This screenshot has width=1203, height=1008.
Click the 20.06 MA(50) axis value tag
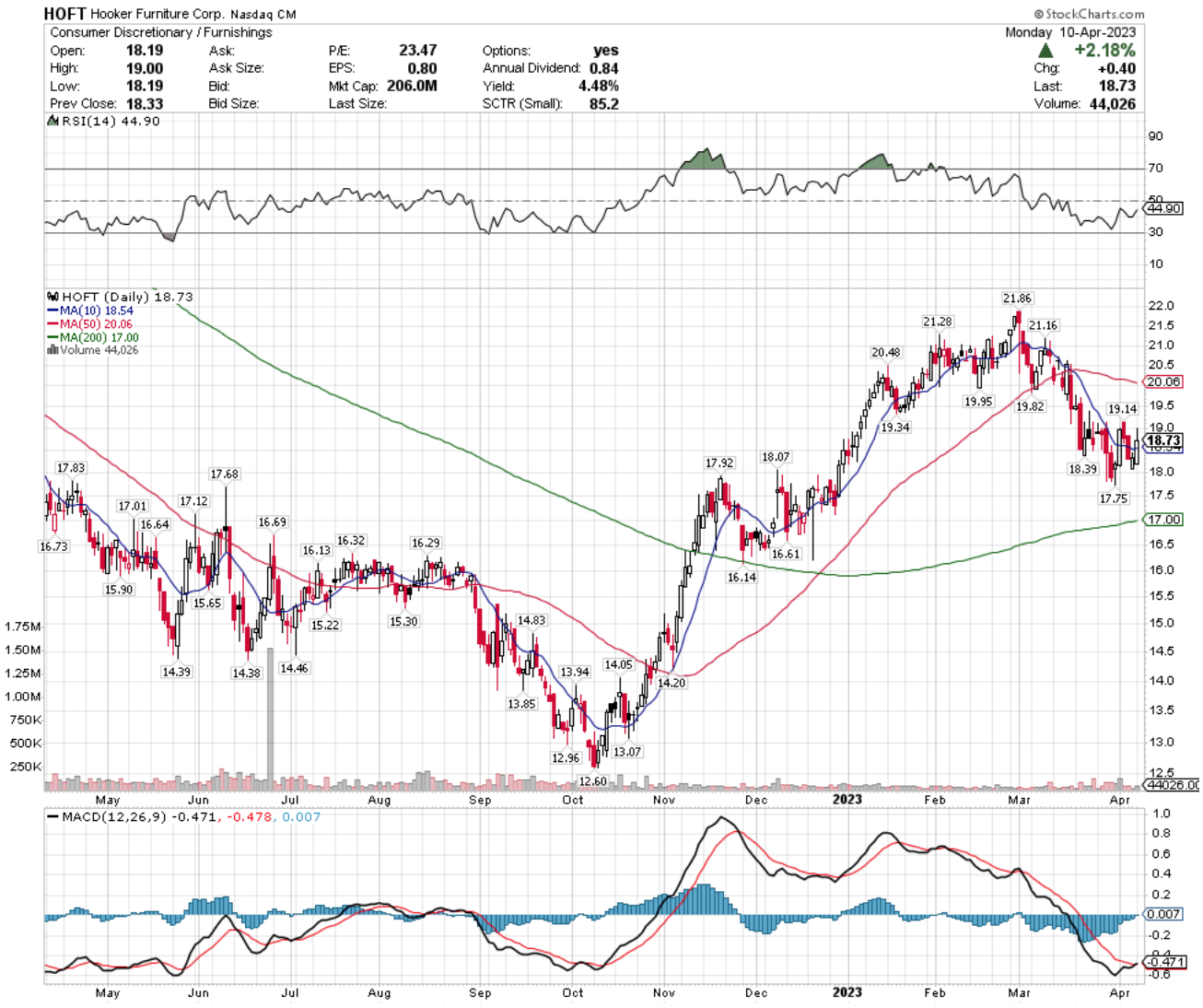1162,381
